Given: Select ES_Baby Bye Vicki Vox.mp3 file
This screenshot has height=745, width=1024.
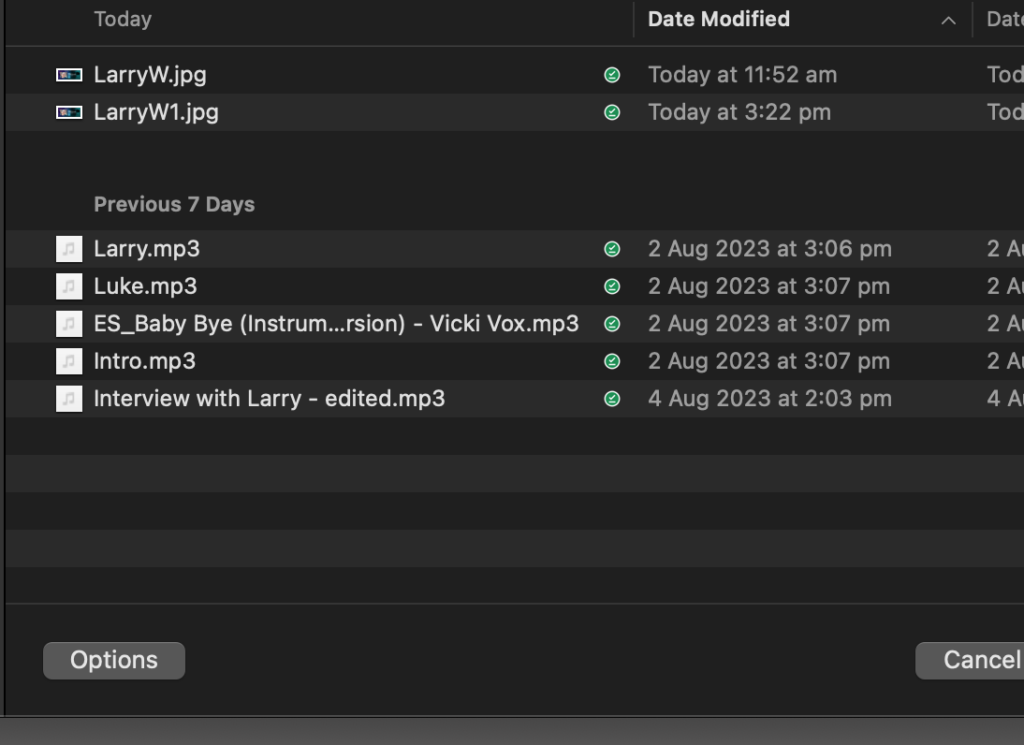Looking at the screenshot, I should tap(336, 324).
